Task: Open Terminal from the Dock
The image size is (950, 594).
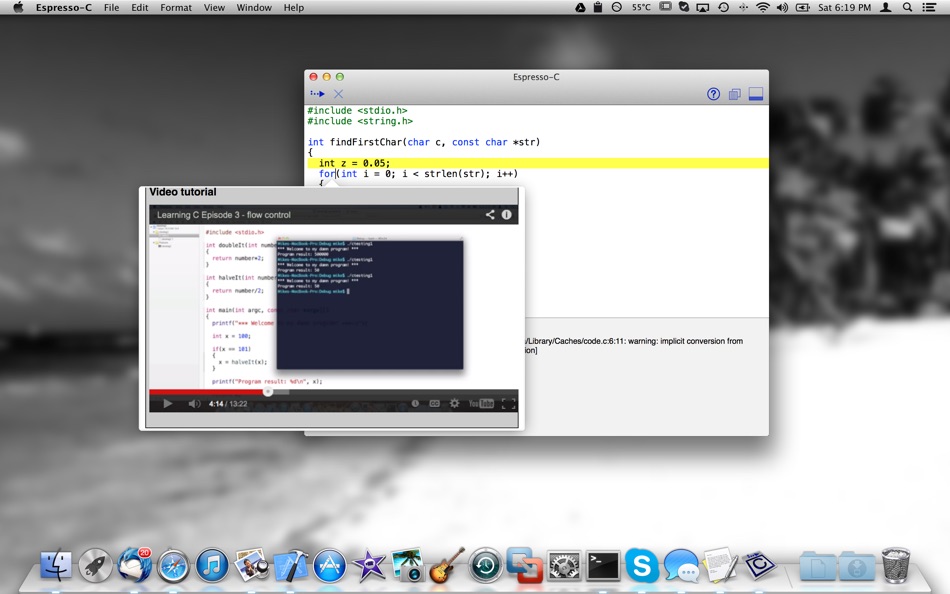Action: (603, 566)
